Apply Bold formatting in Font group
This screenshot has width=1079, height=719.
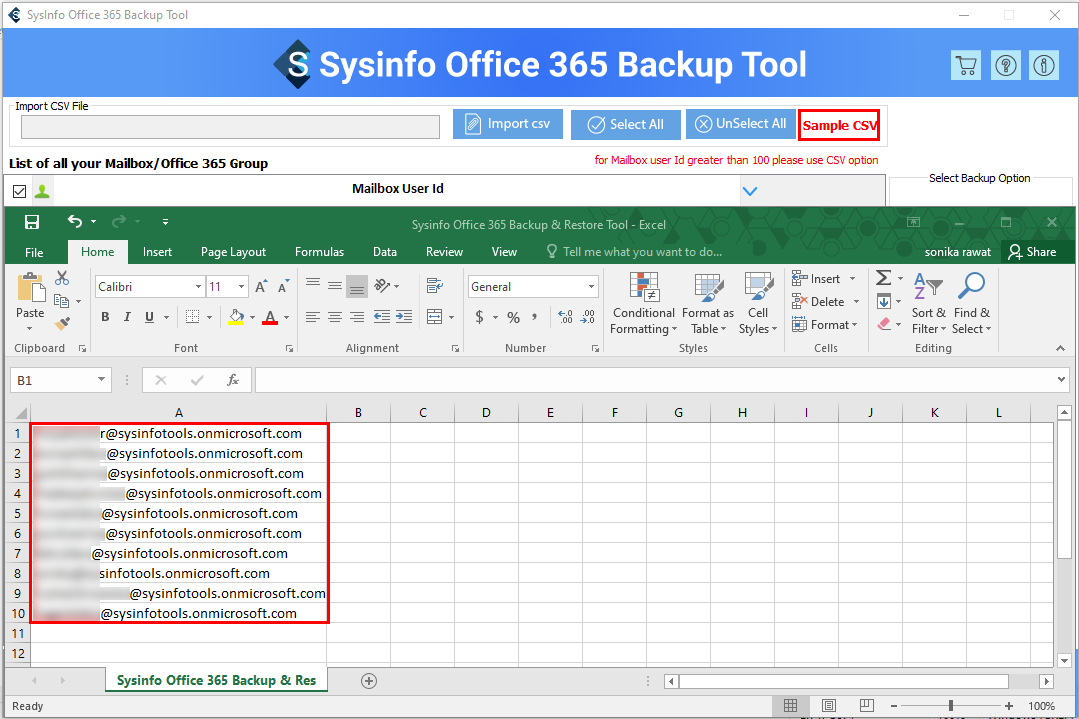pos(105,317)
